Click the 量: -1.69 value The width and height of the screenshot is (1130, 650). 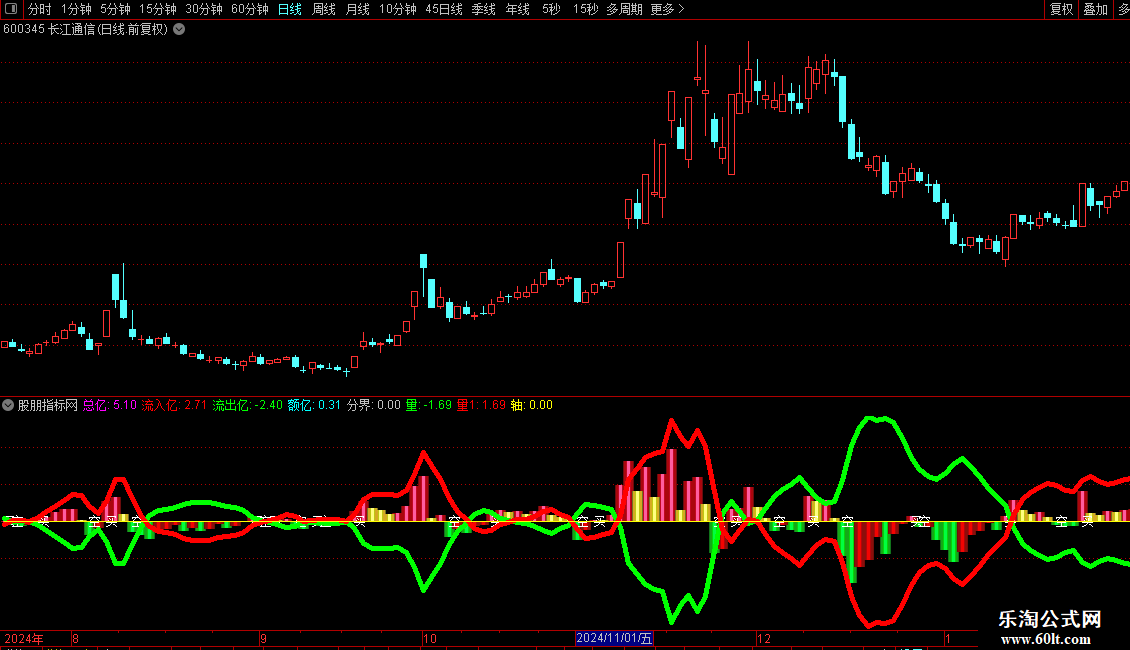[429, 405]
